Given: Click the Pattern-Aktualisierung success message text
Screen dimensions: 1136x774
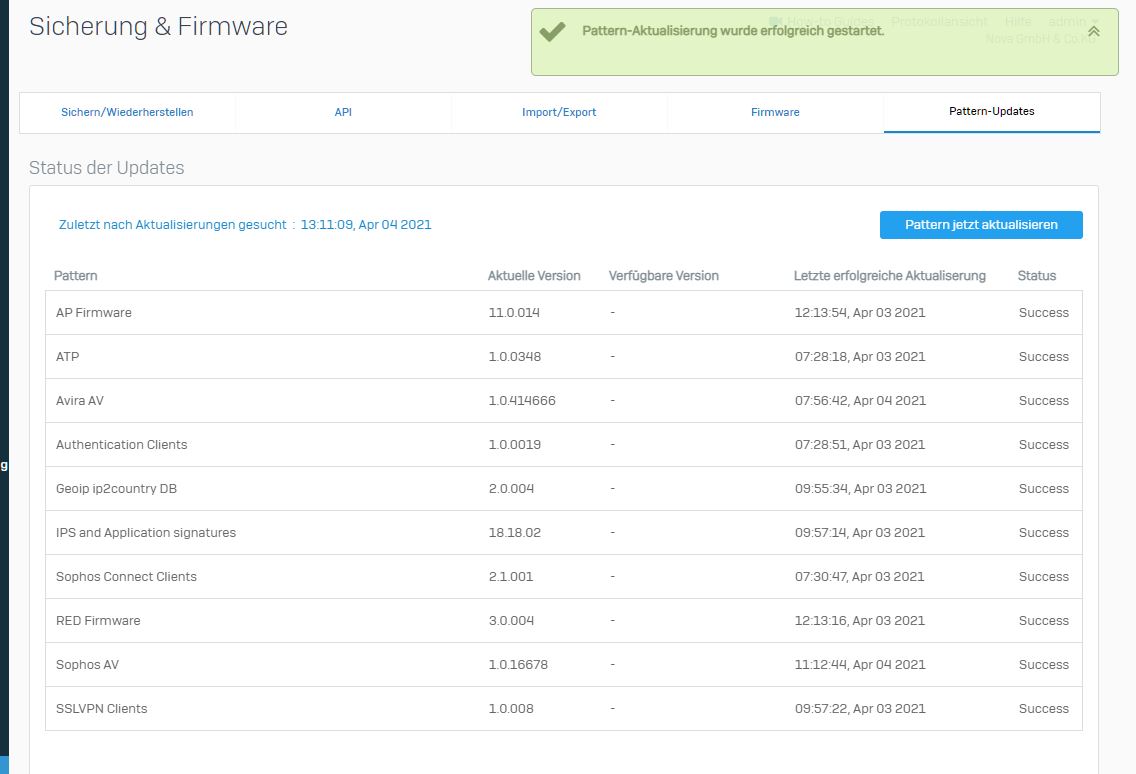Looking at the screenshot, I should pos(733,31).
